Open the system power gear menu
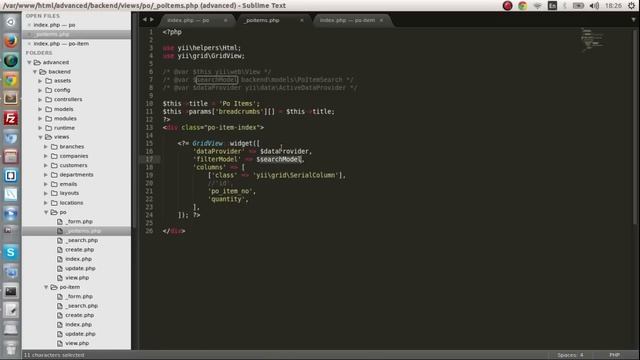 pyautogui.click(x=631, y=6)
